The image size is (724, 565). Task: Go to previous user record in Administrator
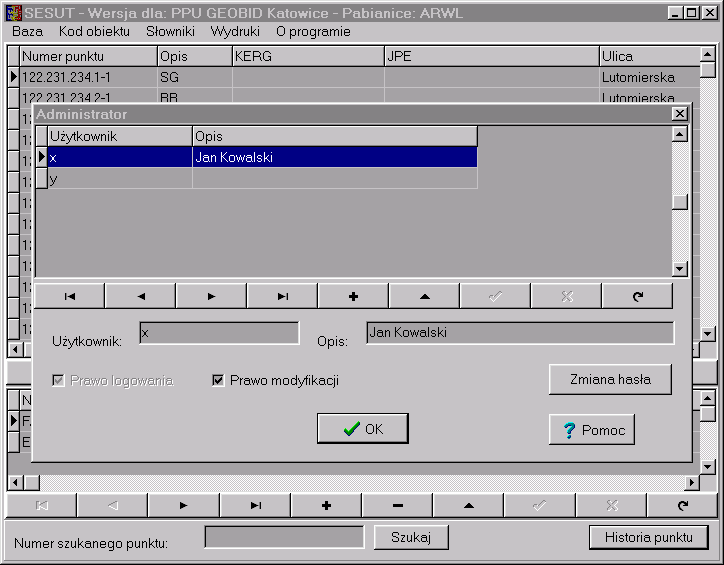point(141,296)
